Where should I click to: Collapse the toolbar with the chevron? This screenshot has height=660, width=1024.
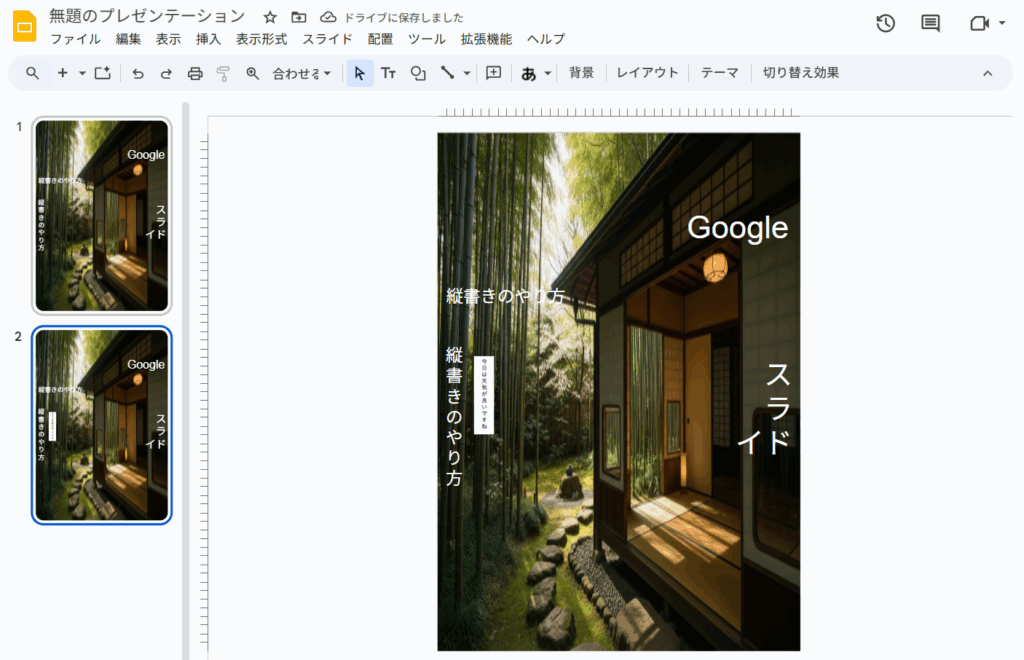(x=987, y=73)
